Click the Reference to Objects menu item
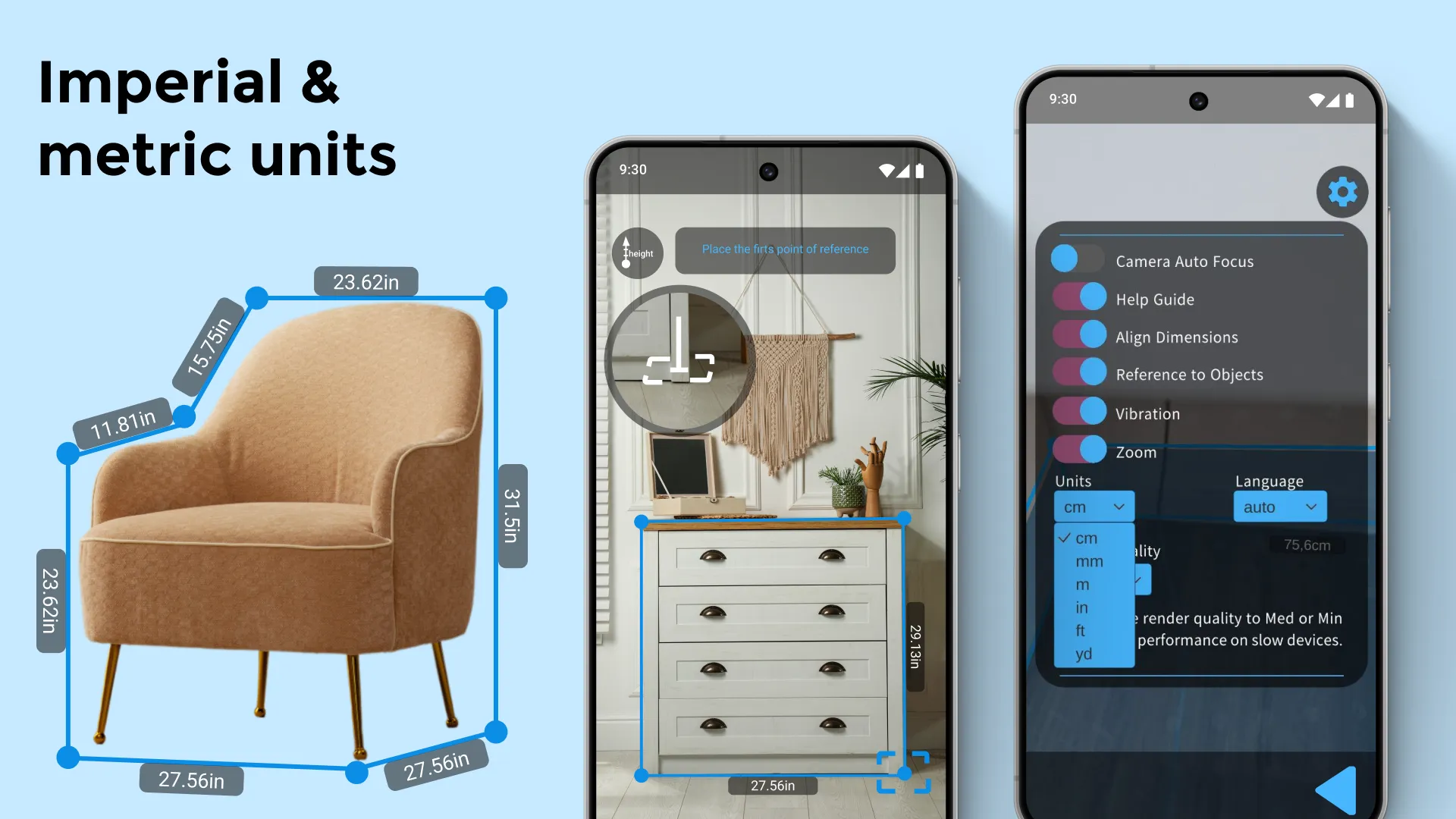The width and height of the screenshot is (1456, 819). click(x=1190, y=374)
